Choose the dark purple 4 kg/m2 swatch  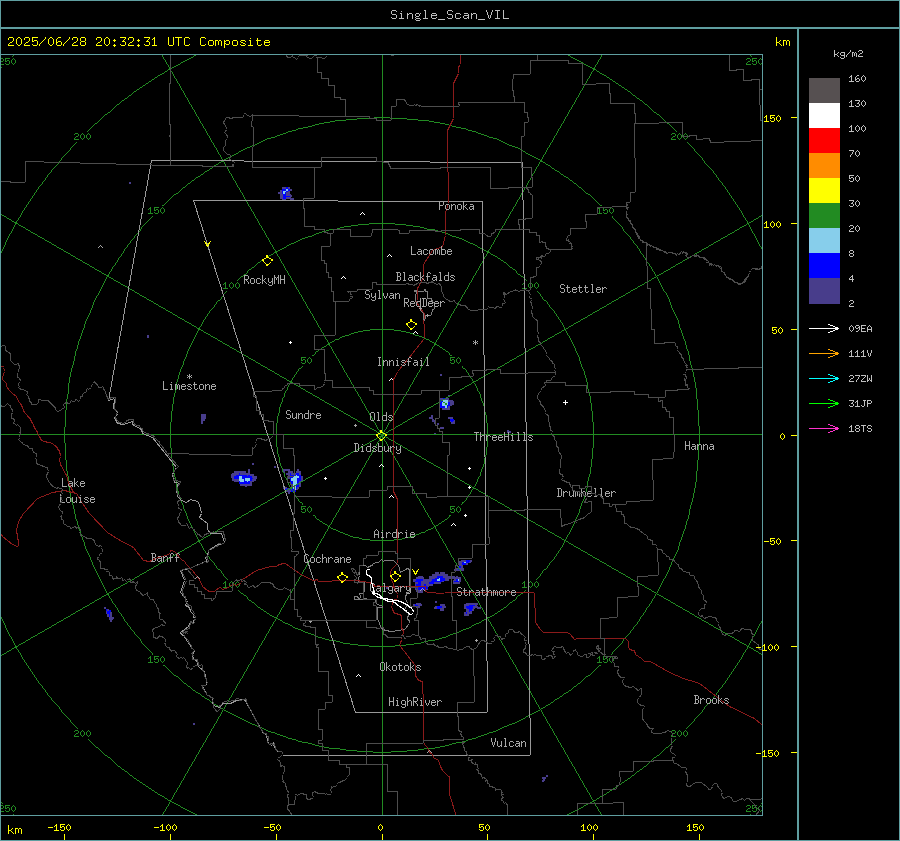824,290
